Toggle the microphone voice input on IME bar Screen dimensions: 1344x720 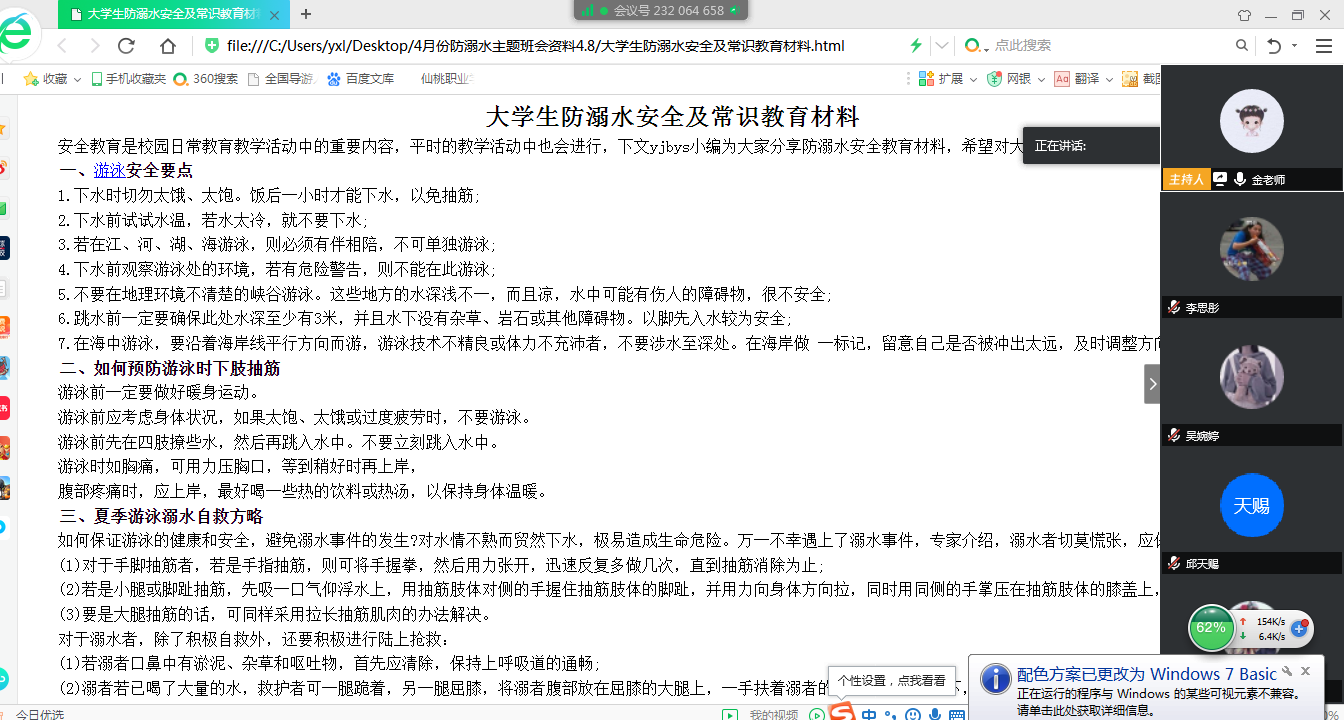(x=935, y=715)
